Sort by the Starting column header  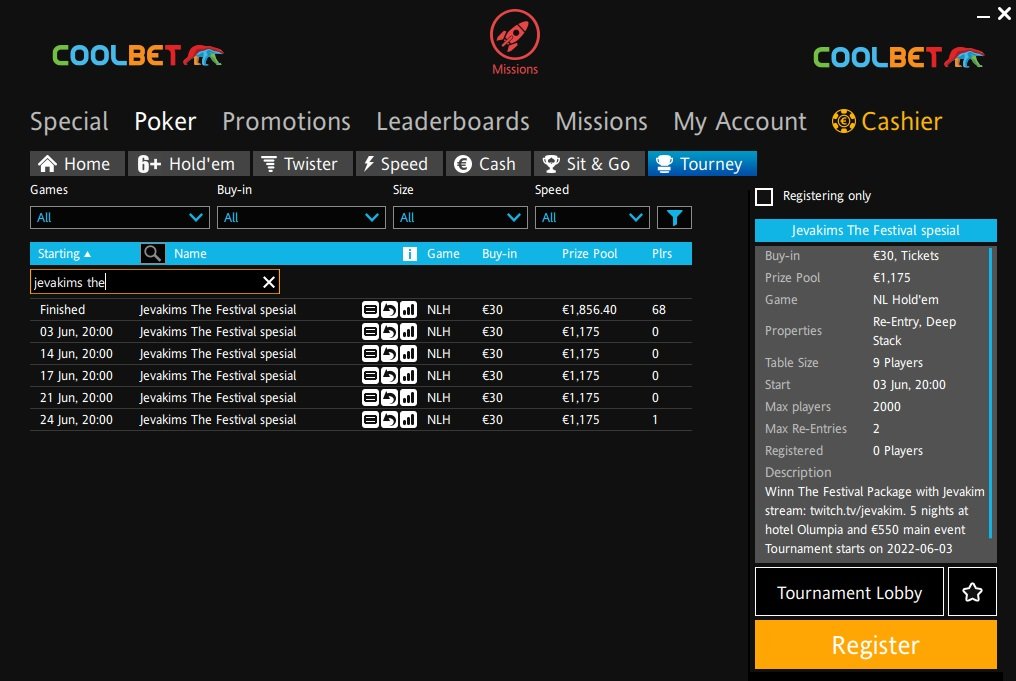[x=64, y=253]
